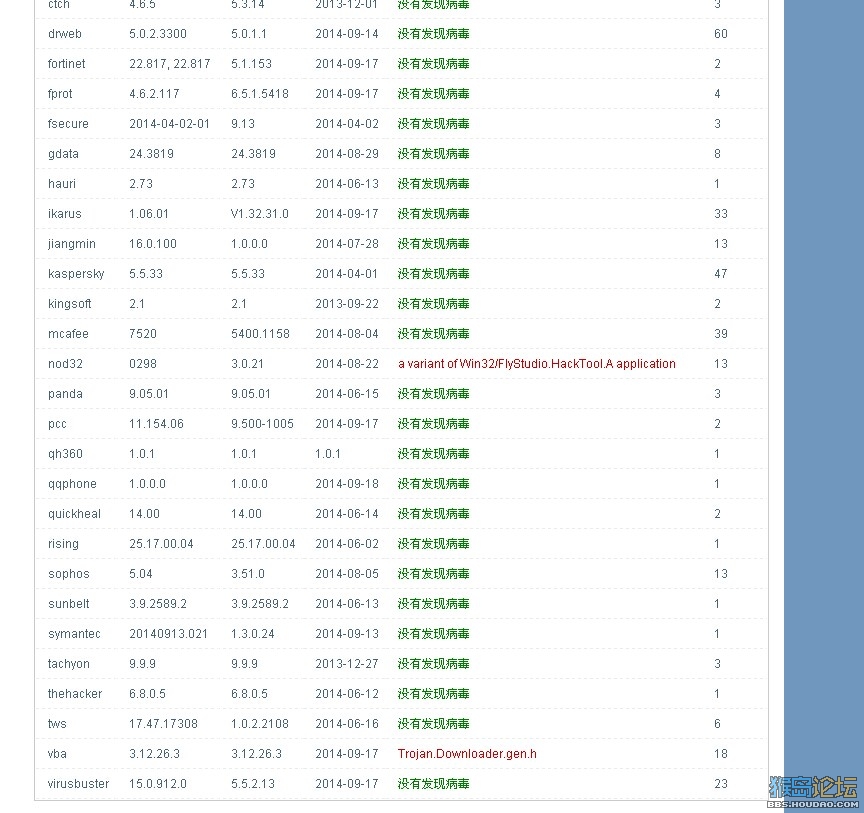
Task: Click fsecure in the engine column
Action: coord(68,124)
